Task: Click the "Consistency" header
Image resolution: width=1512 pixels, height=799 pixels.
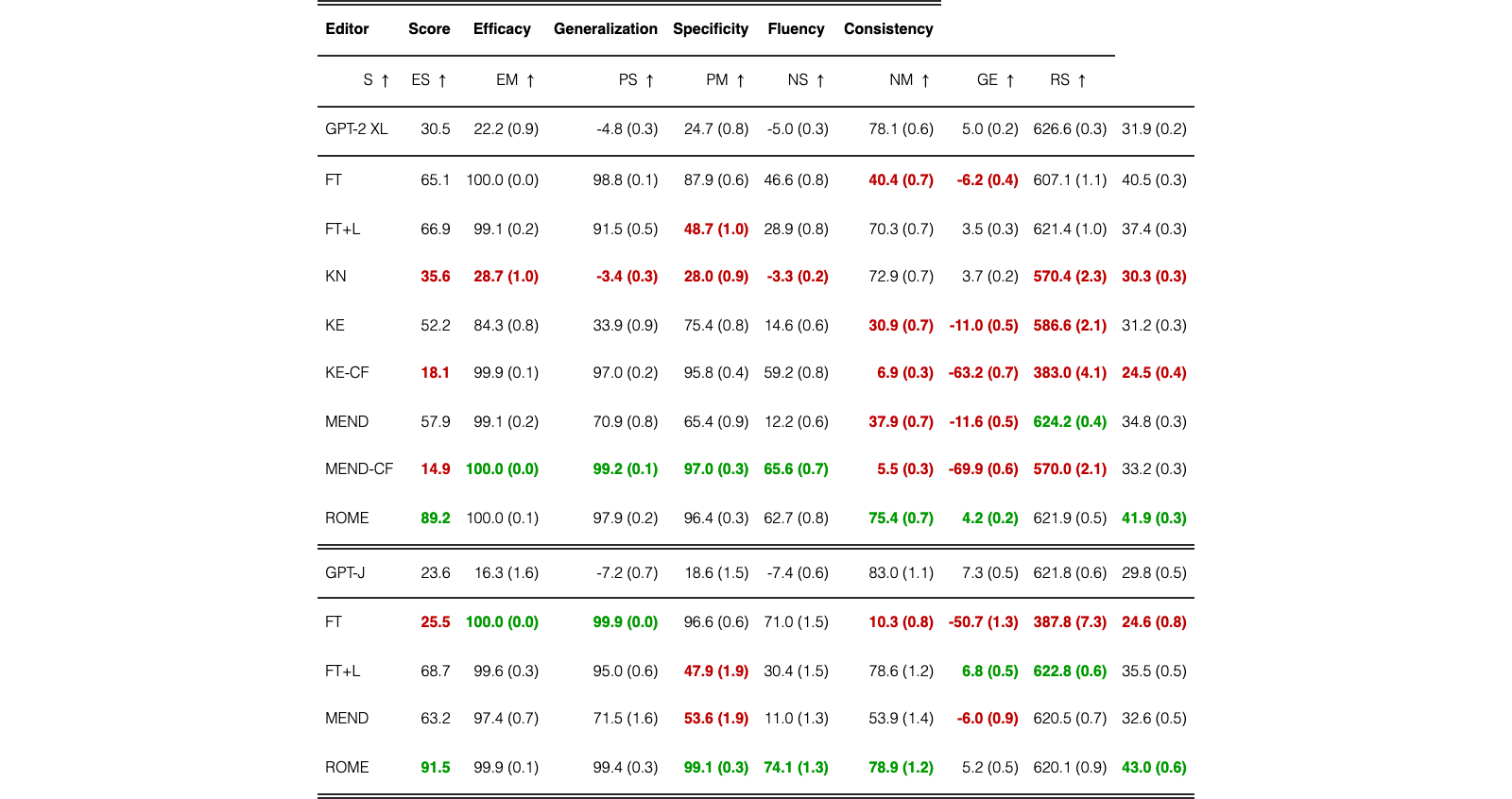Action: pos(888,29)
